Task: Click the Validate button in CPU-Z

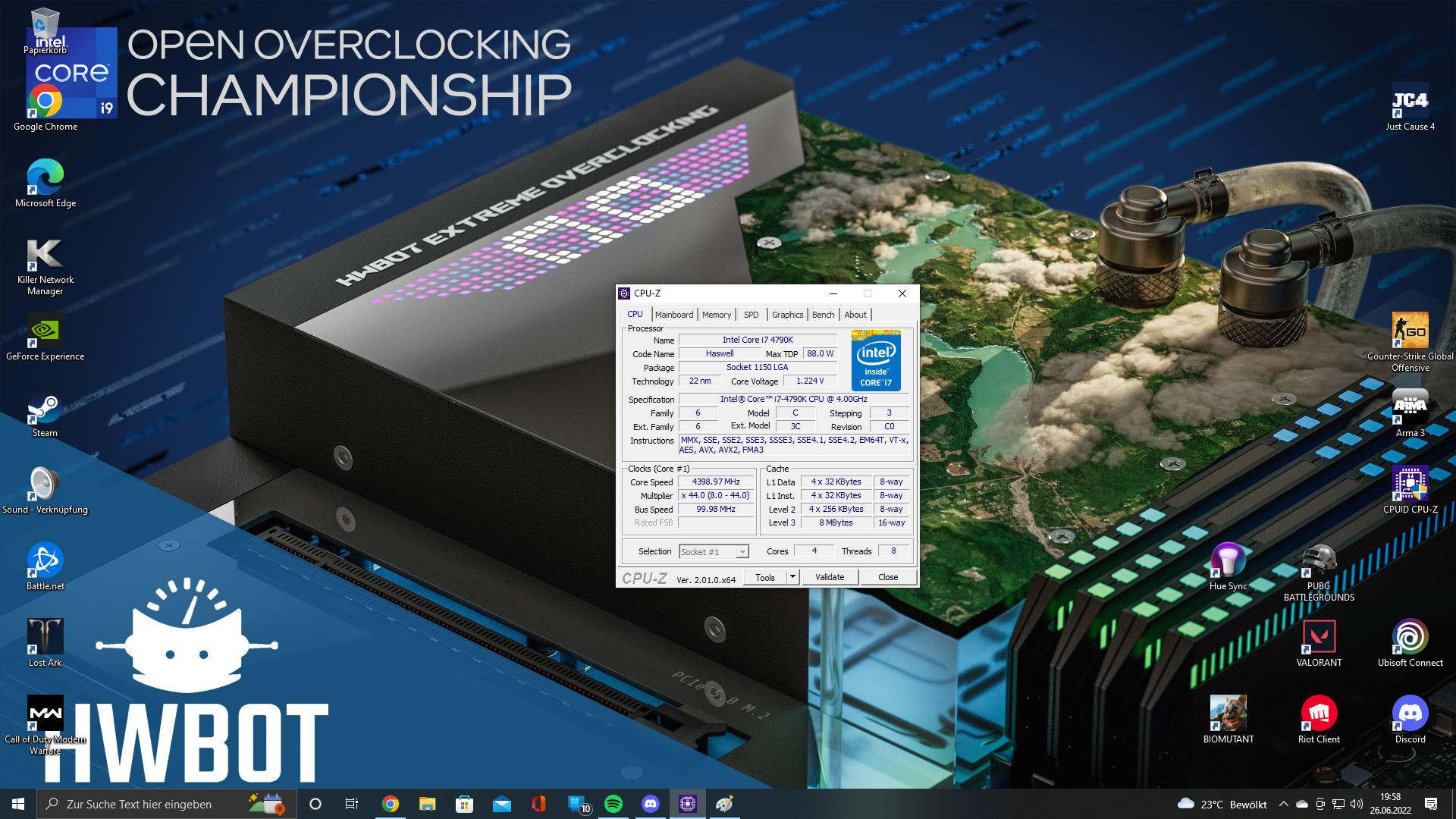Action: click(830, 577)
